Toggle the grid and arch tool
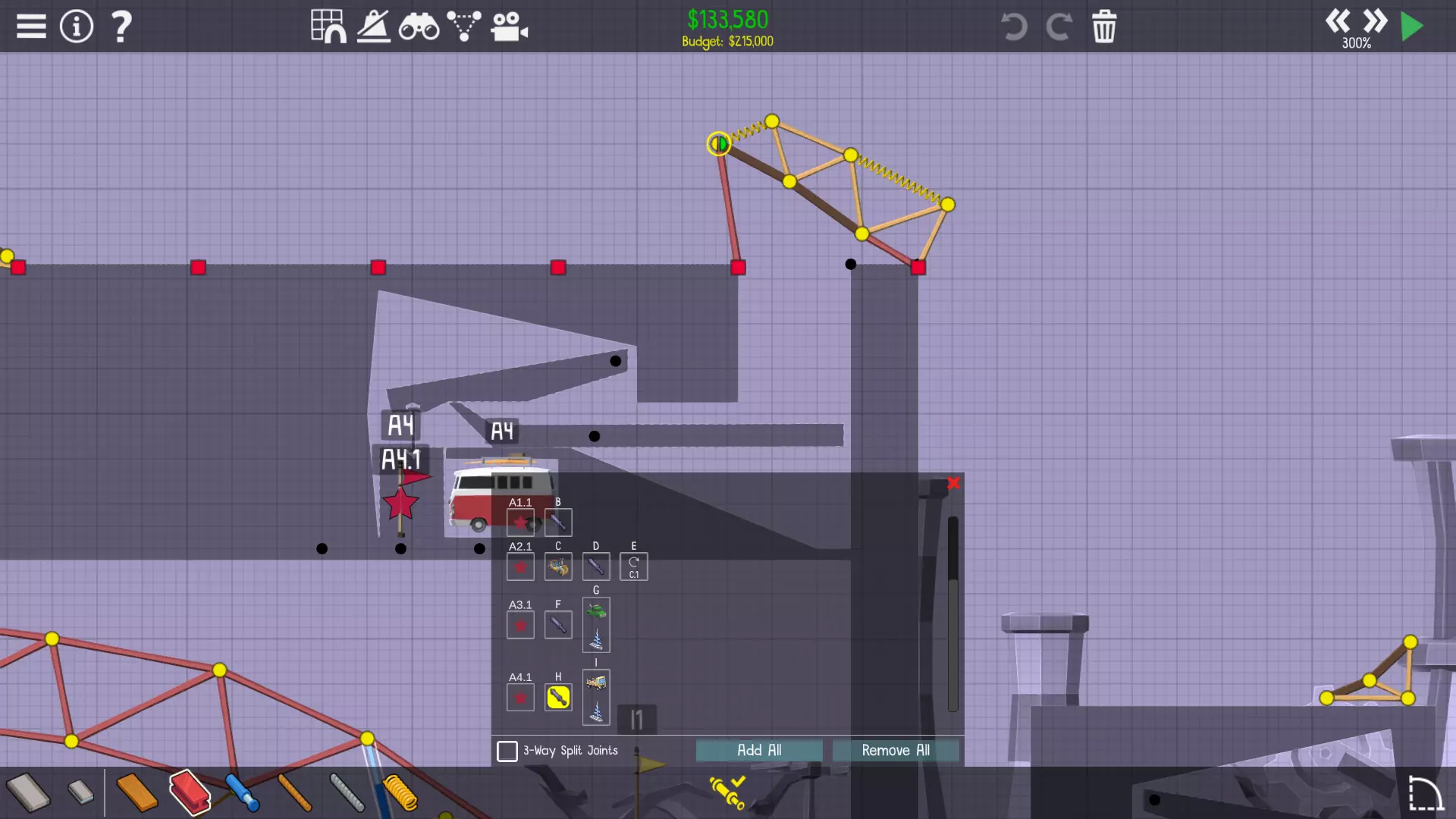This screenshot has height=819, width=1456. pos(328,27)
